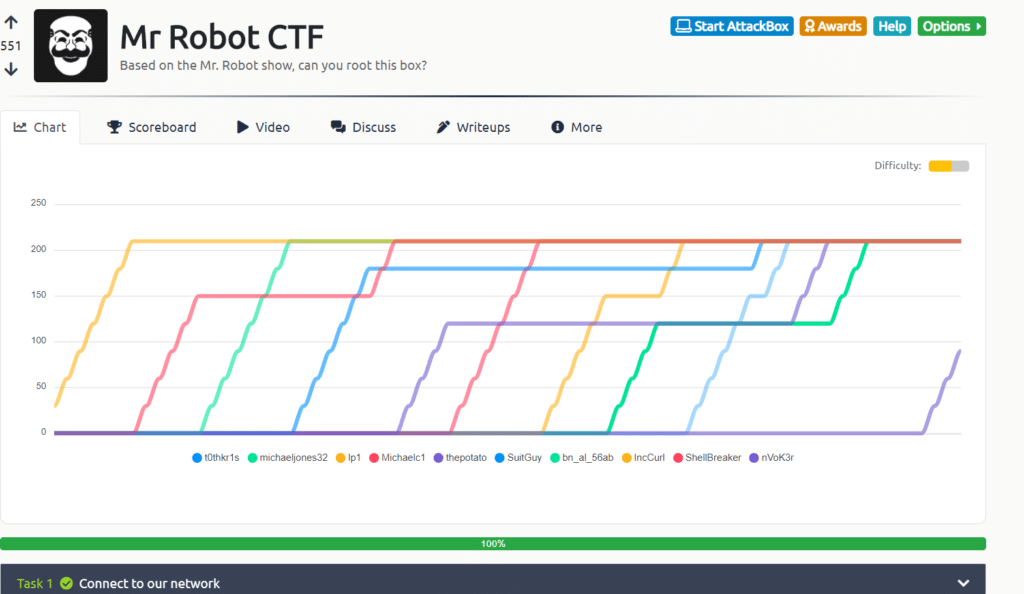Screen dimensions: 1024x594
Task: Click the 200 y-axis label on the chart
Action: pyautogui.click(x=39, y=249)
